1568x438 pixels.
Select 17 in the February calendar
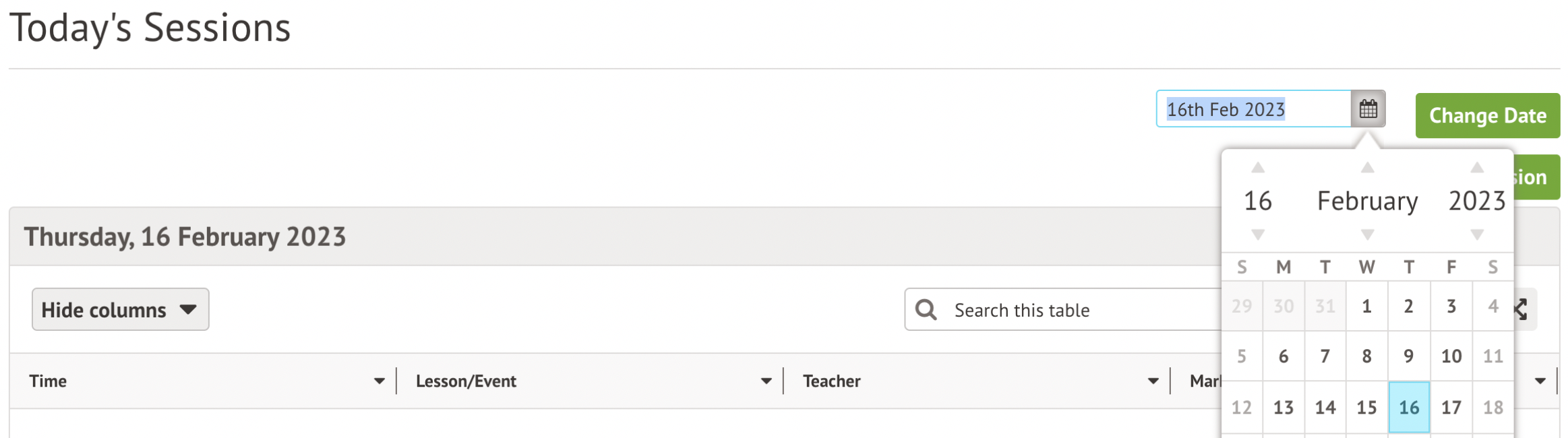coord(1451,408)
